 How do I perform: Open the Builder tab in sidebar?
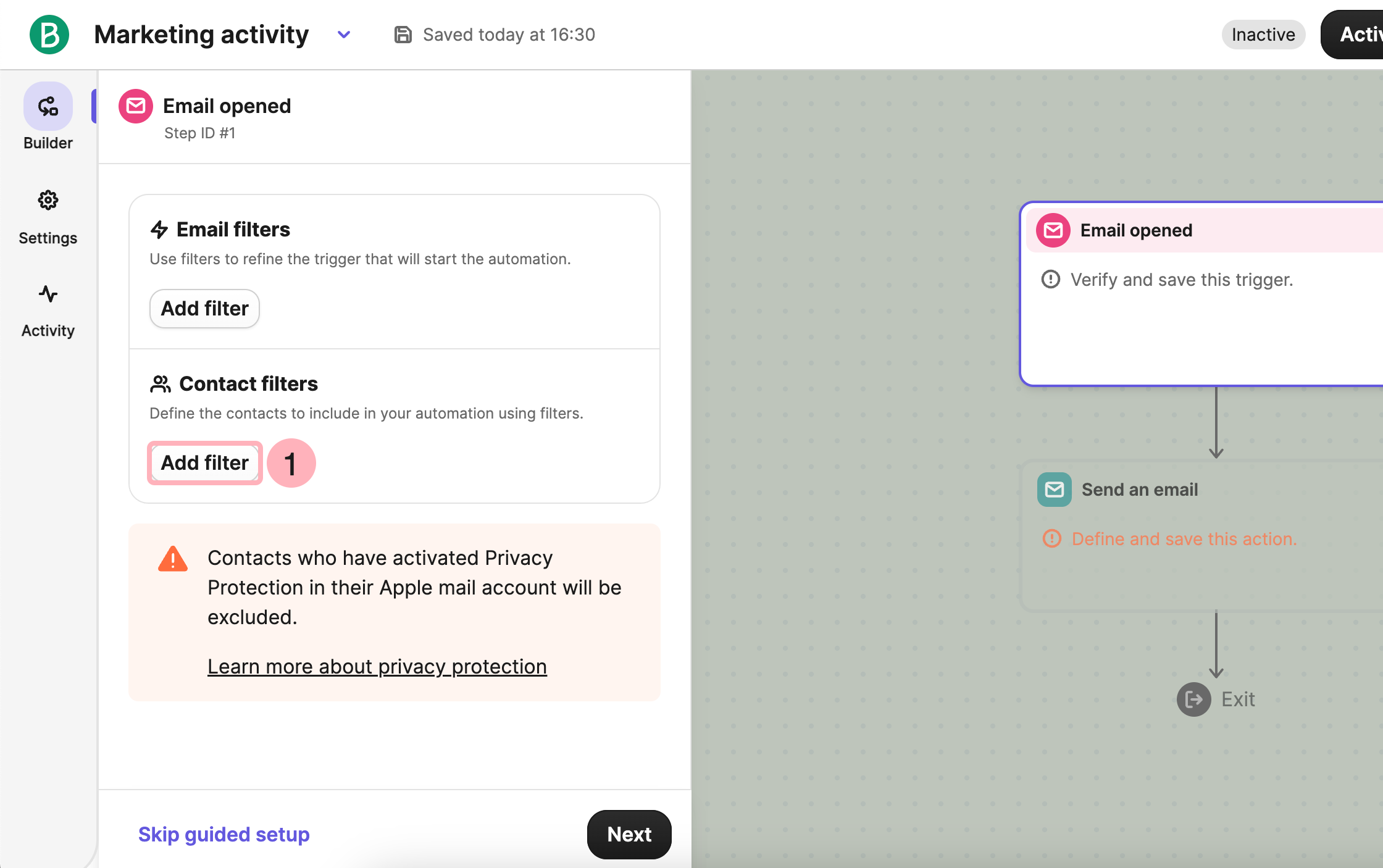coord(48,117)
